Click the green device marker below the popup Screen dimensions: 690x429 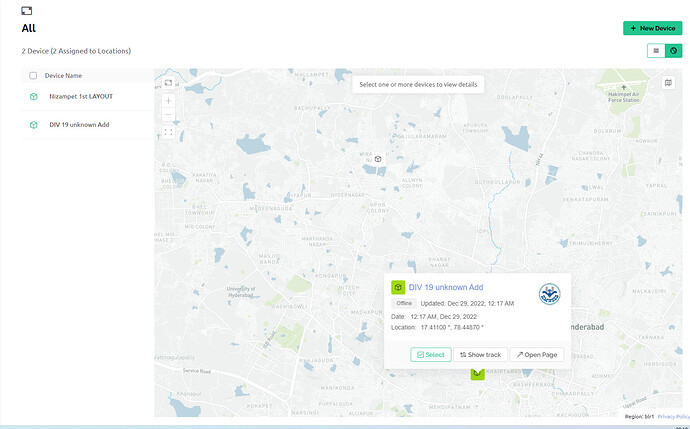point(477,374)
